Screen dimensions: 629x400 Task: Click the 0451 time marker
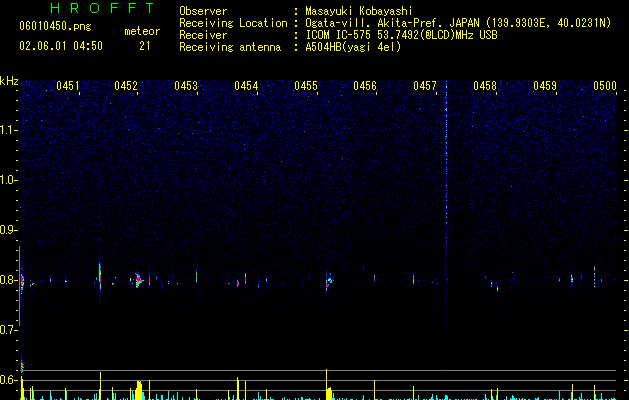point(67,86)
